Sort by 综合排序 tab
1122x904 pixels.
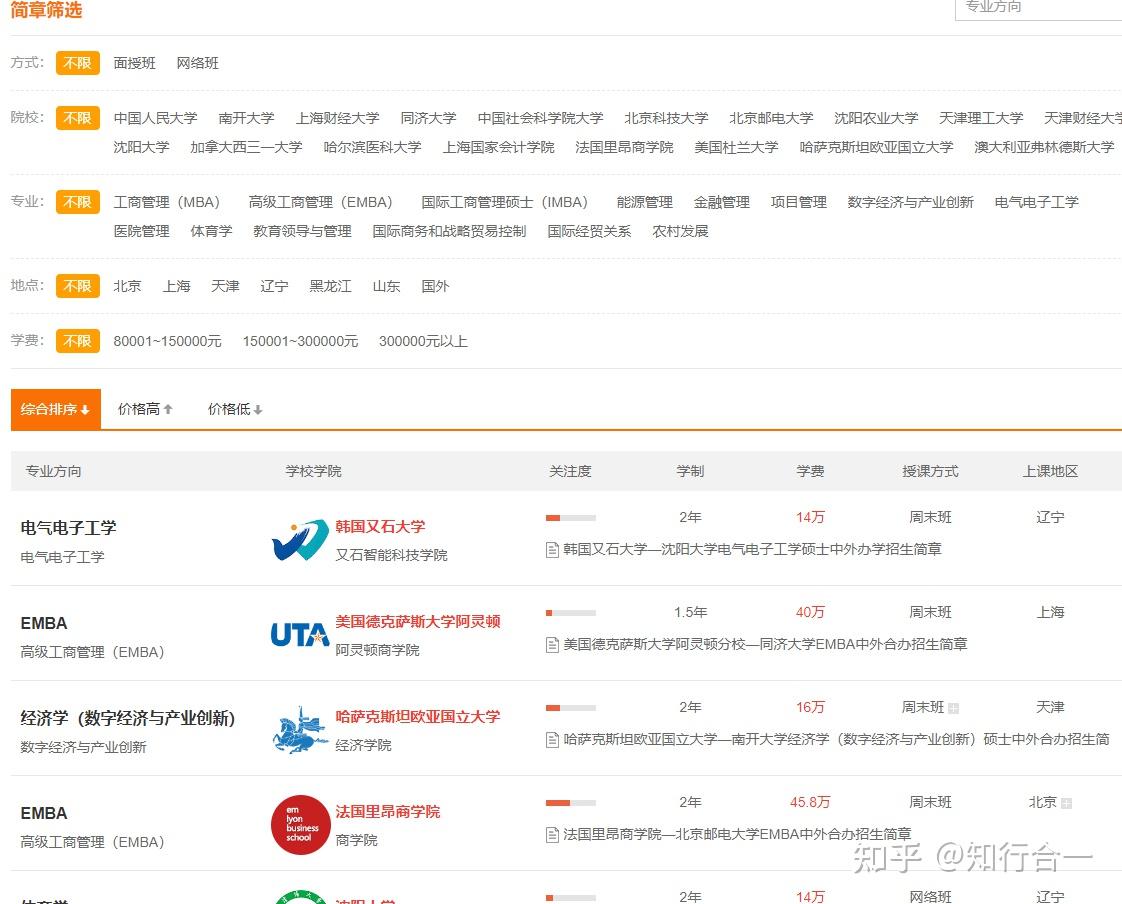[x=56, y=409]
